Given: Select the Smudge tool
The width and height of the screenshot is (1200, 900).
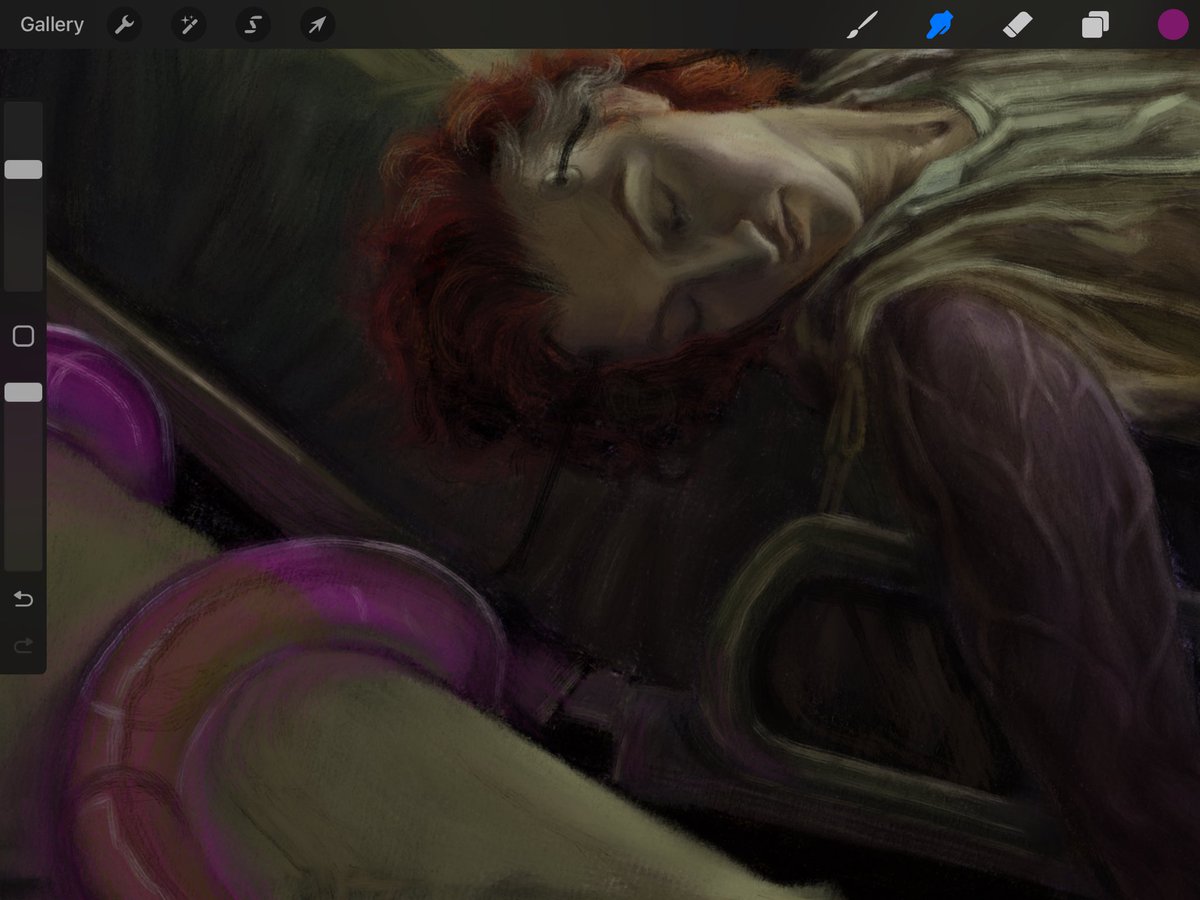Looking at the screenshot, I should point(939,25).
